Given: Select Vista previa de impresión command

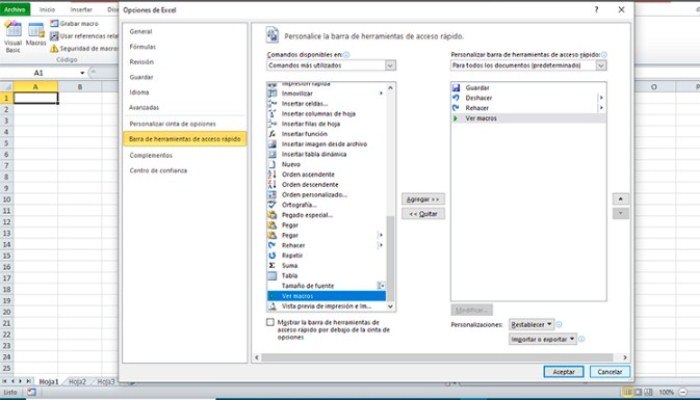Looking at the screenshot, I should coord(326,306).
